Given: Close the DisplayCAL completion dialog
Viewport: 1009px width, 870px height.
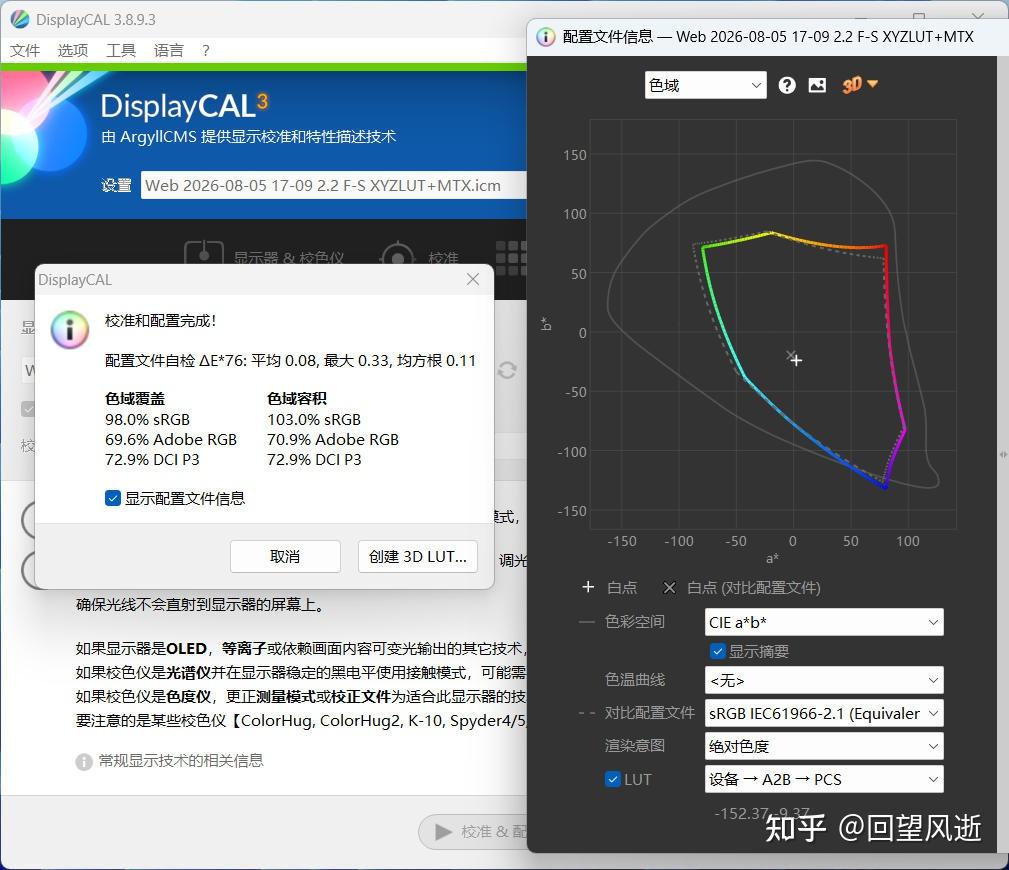Looking at the screenshot, I should (473, 279).
